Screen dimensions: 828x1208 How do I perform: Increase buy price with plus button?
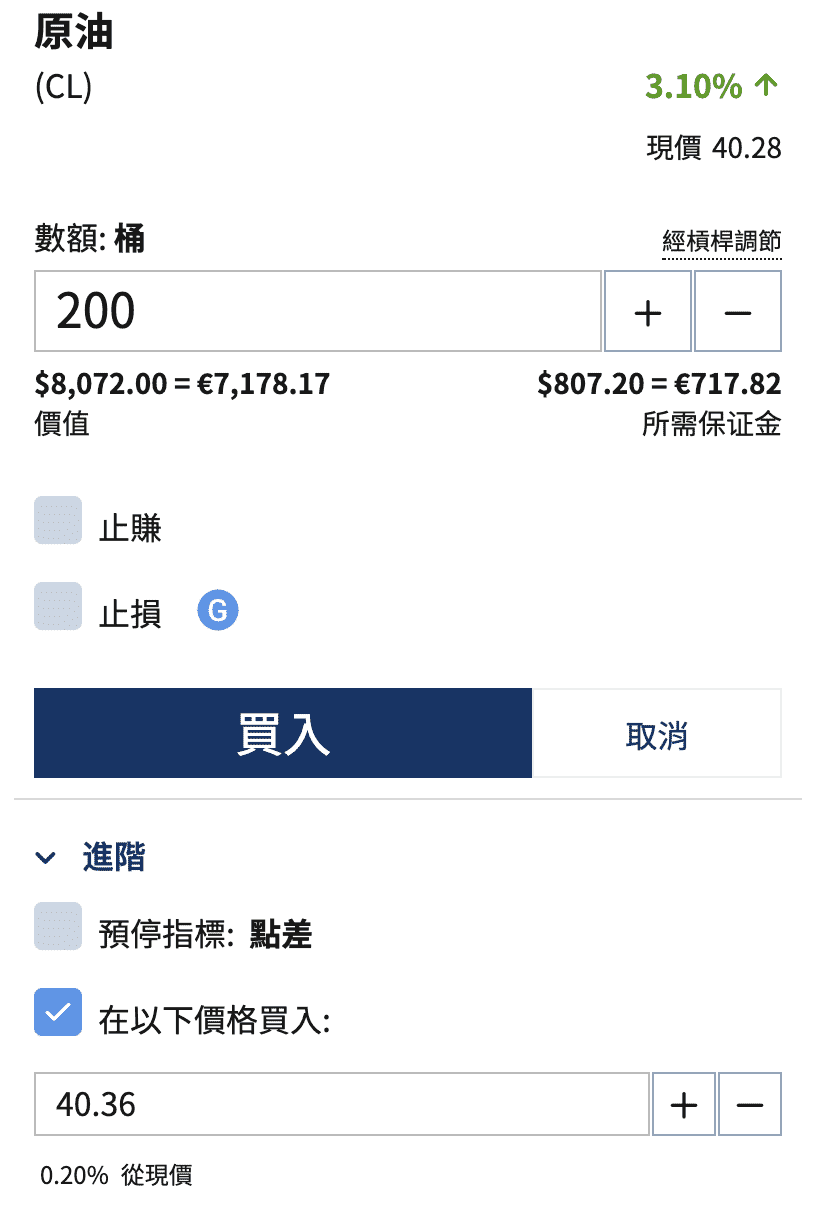click(684, 1104)
